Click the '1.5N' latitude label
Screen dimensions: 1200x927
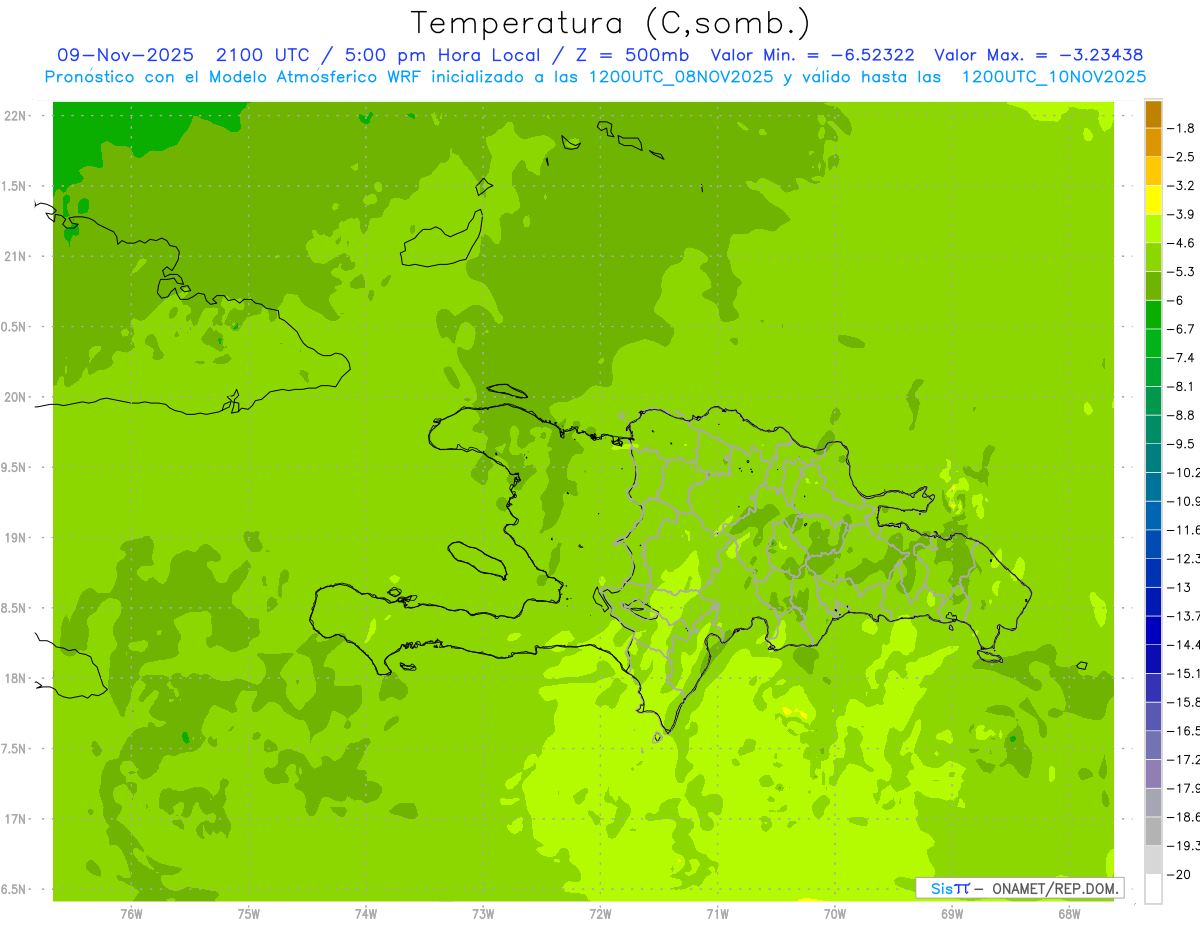(14, 186)
